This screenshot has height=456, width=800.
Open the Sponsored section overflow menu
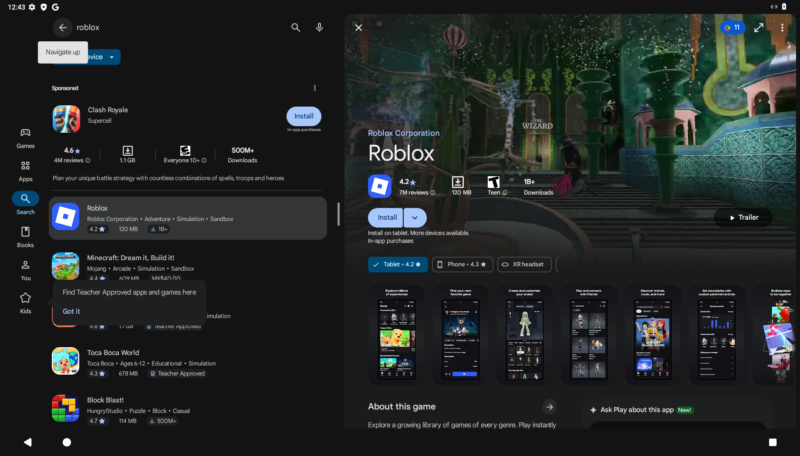click(x=315, y=88)
